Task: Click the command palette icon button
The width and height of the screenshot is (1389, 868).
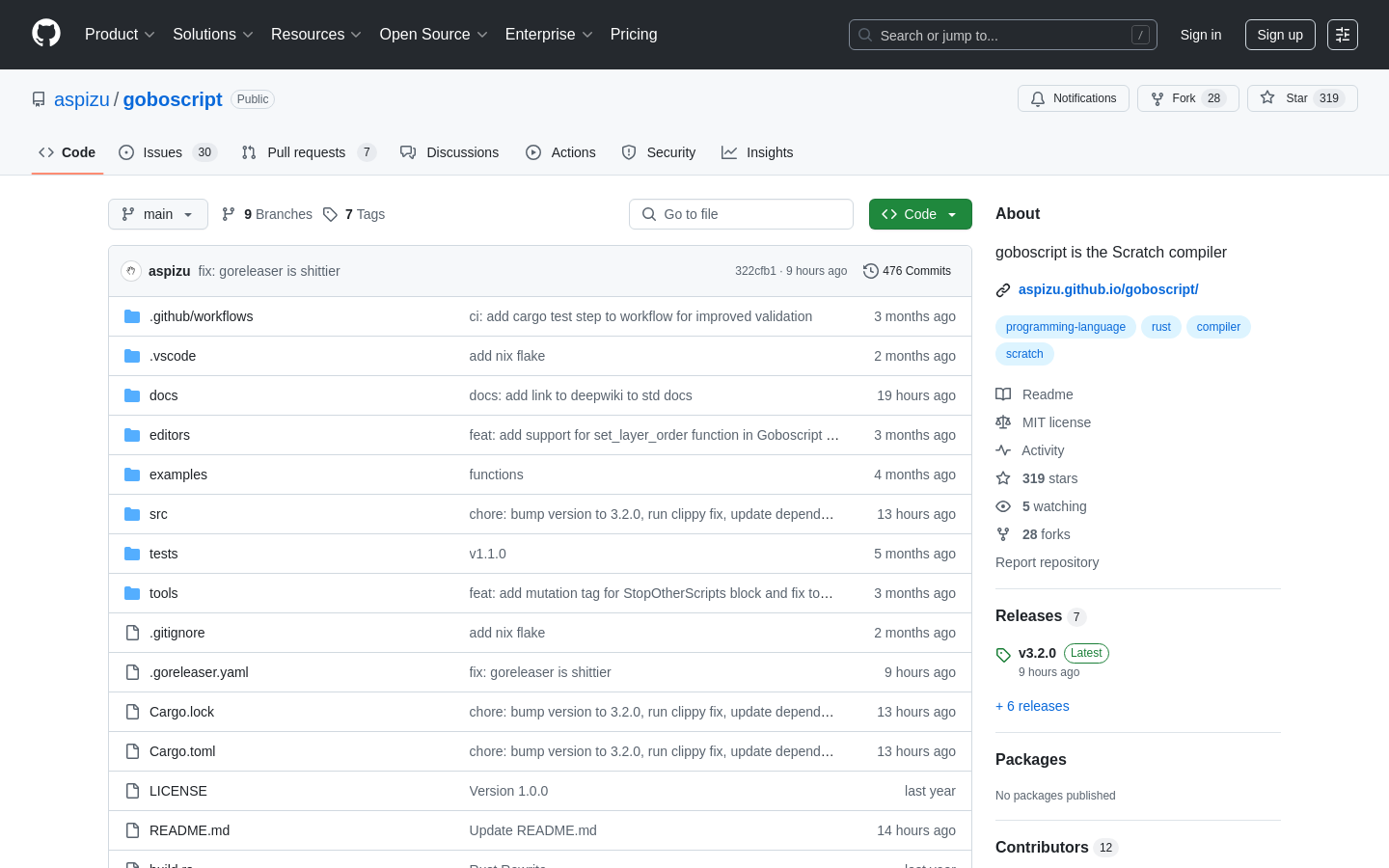Action: pos(1343,35)
